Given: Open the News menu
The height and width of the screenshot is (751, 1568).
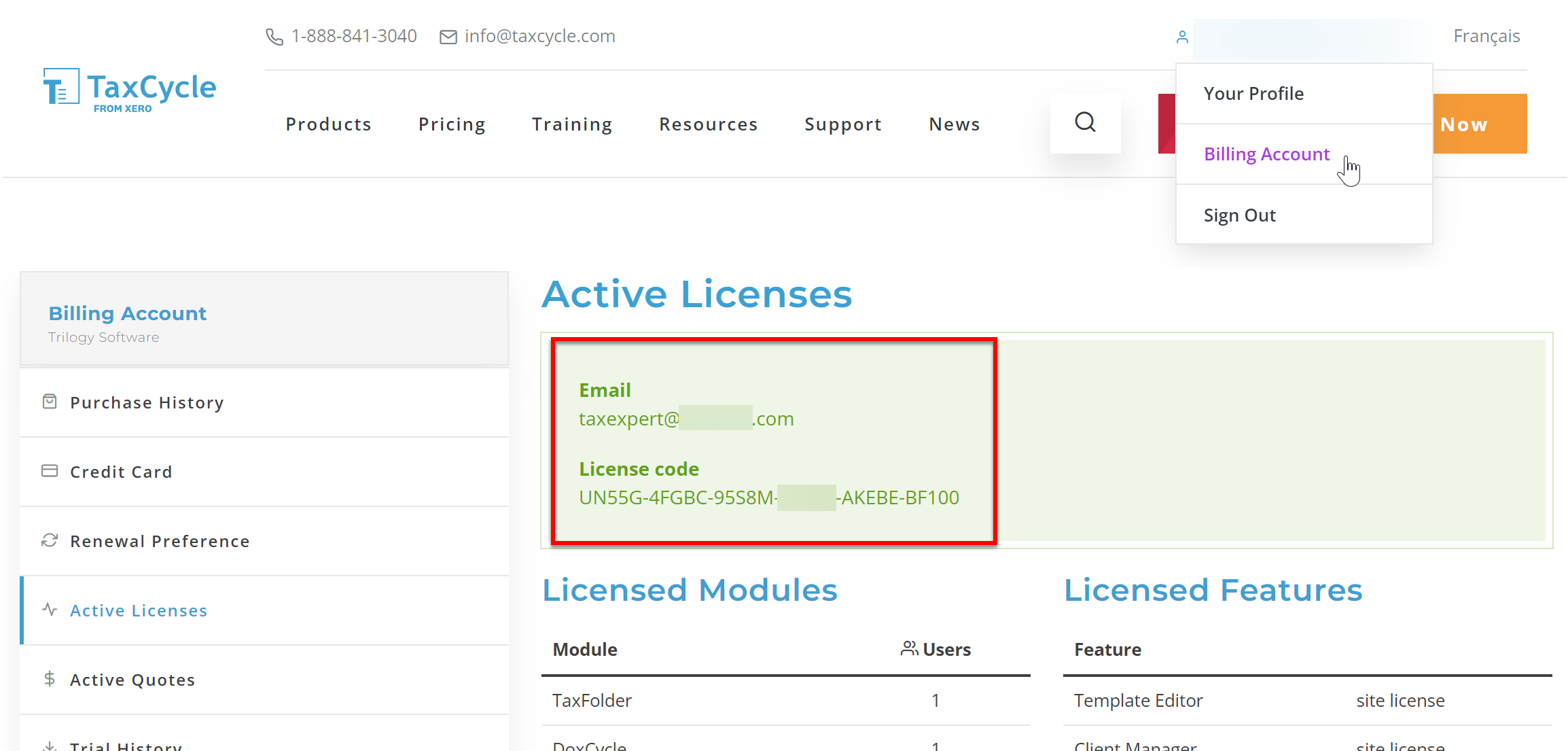Looking at the screenshot, I should pyautogui.click(x=955, y=124).
